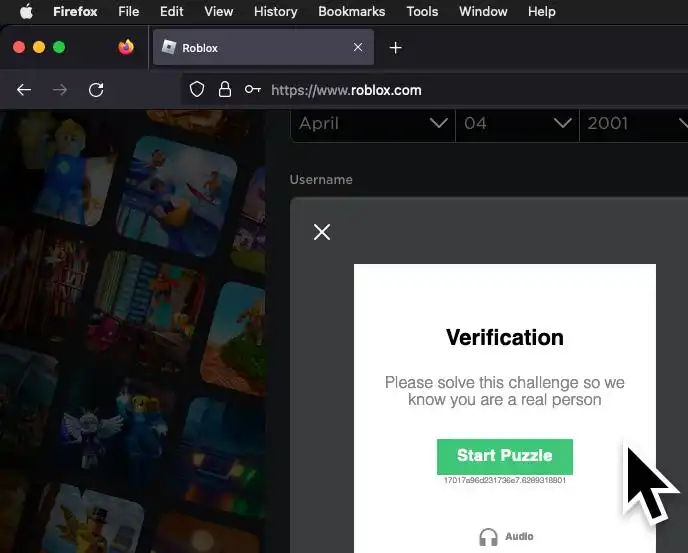
Task: Open a new tab with the plus button
Action: point(395,47)
